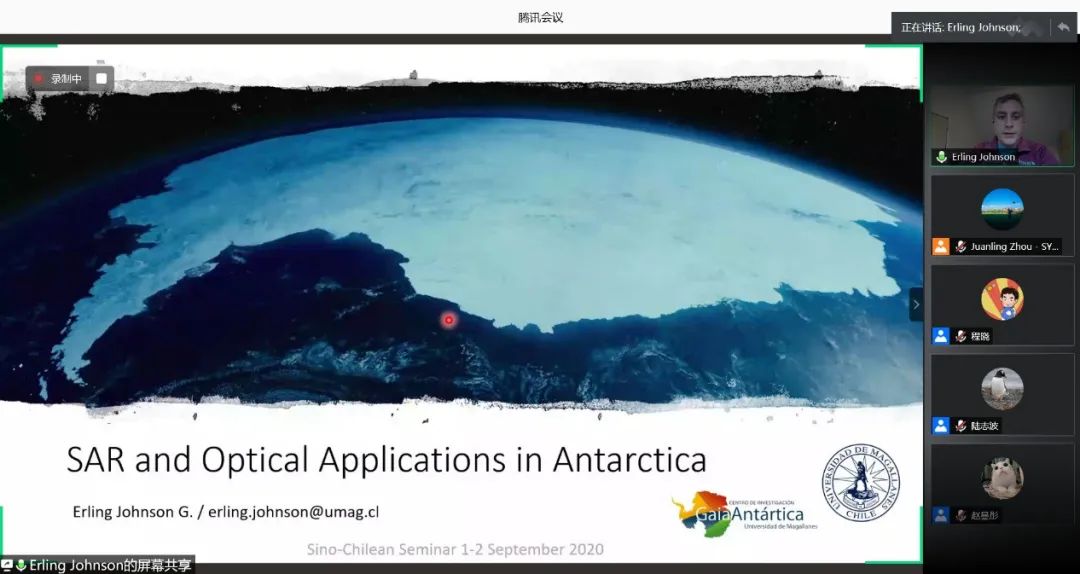Click the muted microphone icon for Juanling Zhou
Image resolution: width=1080 pixels, height=574 pixels.
point(960,246)
